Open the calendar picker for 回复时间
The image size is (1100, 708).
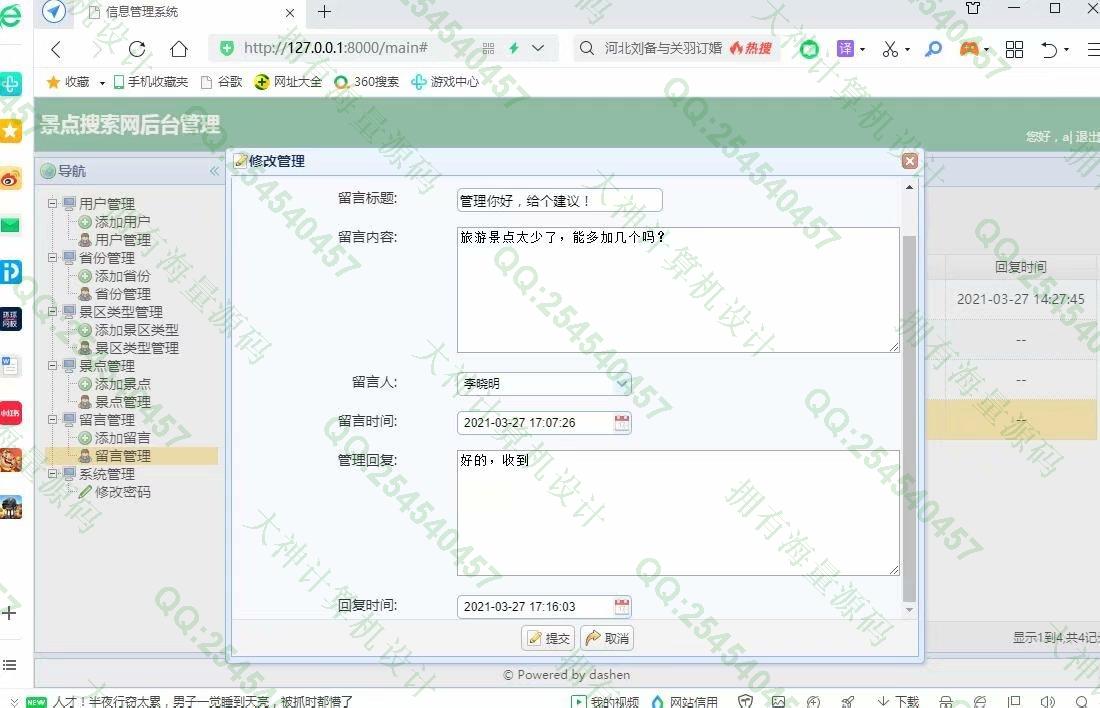pyautogui.click(x=622, y=607)
